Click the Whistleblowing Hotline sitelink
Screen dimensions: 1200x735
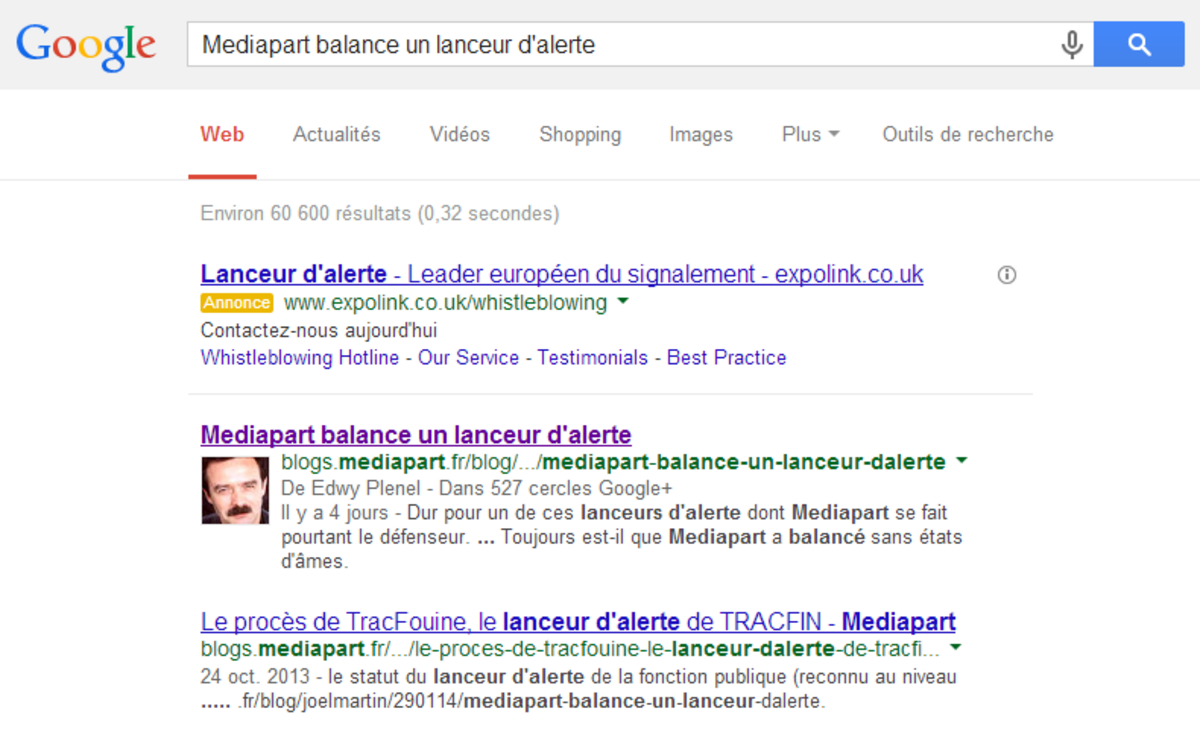[300, 357]
